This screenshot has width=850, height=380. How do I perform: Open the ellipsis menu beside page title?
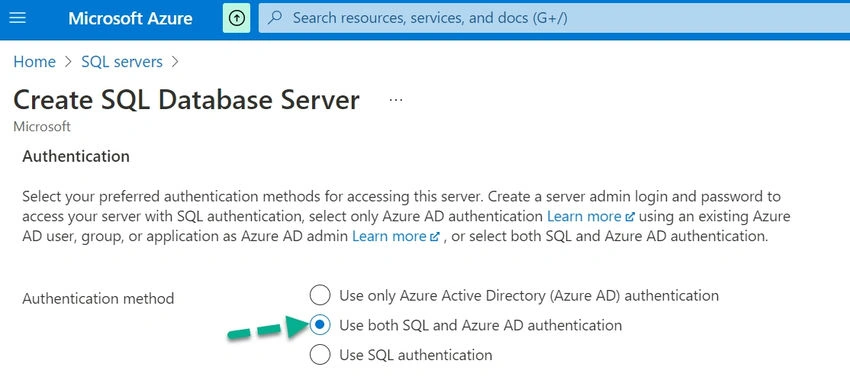[x=396, y=100]
